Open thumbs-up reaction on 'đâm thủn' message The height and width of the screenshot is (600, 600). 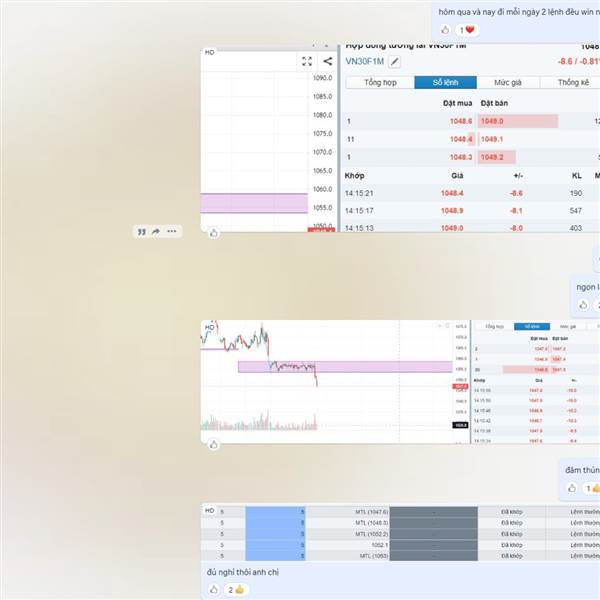coord(592,488)
